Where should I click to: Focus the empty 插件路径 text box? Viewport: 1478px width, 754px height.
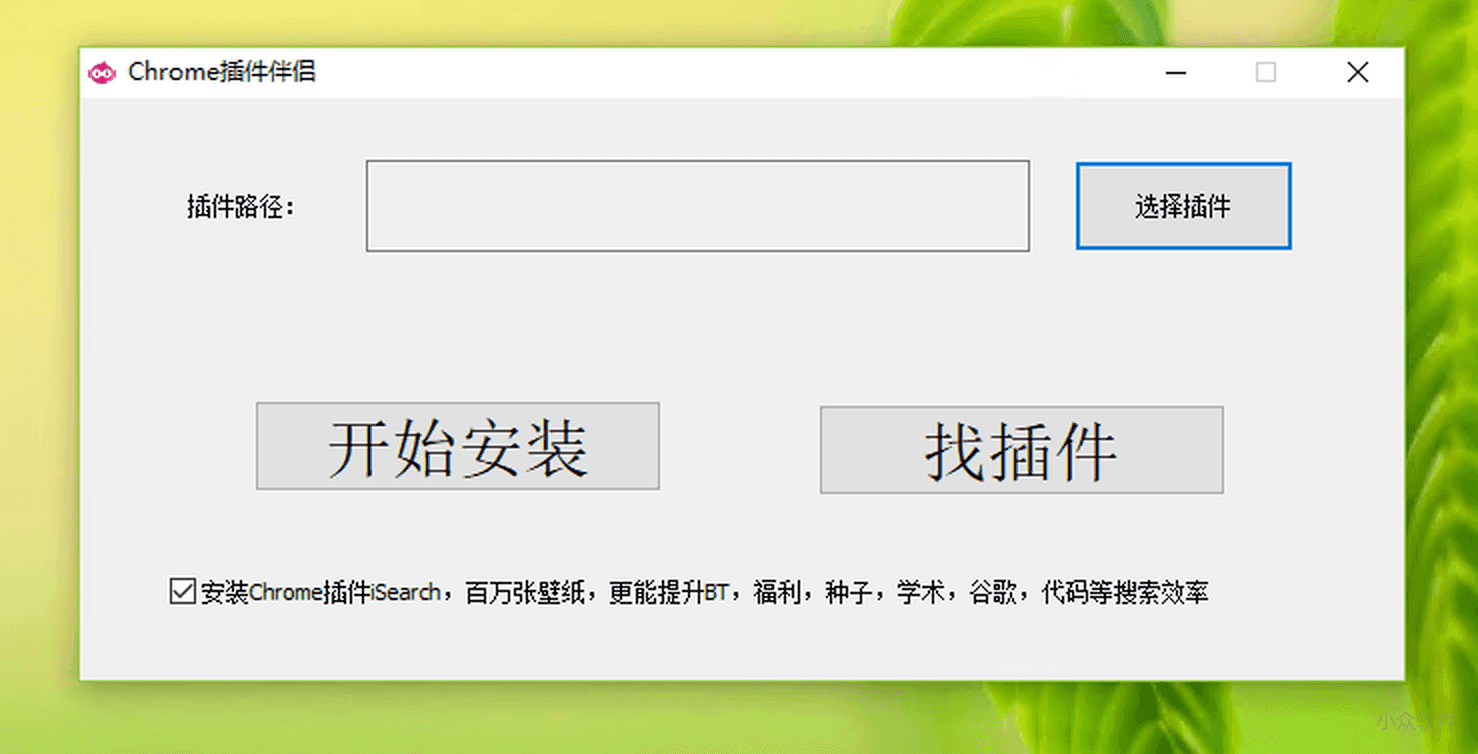pos(698,206)
